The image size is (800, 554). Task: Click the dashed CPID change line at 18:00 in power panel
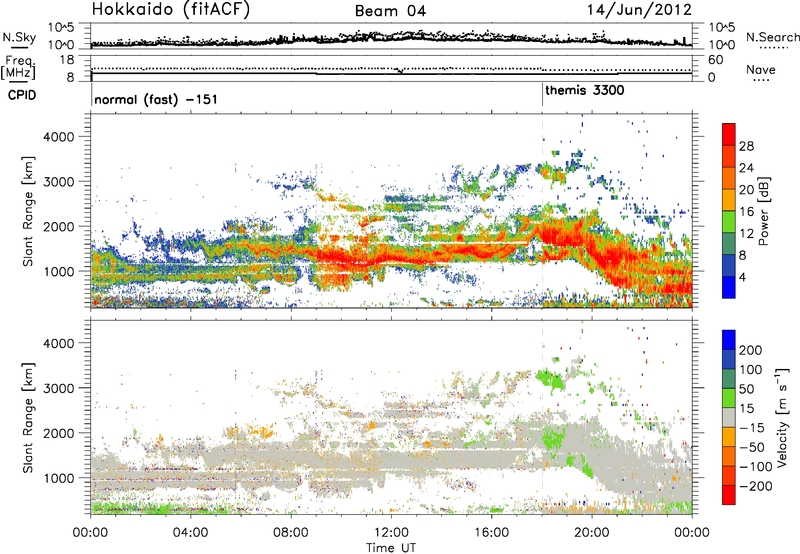(542, 210)
